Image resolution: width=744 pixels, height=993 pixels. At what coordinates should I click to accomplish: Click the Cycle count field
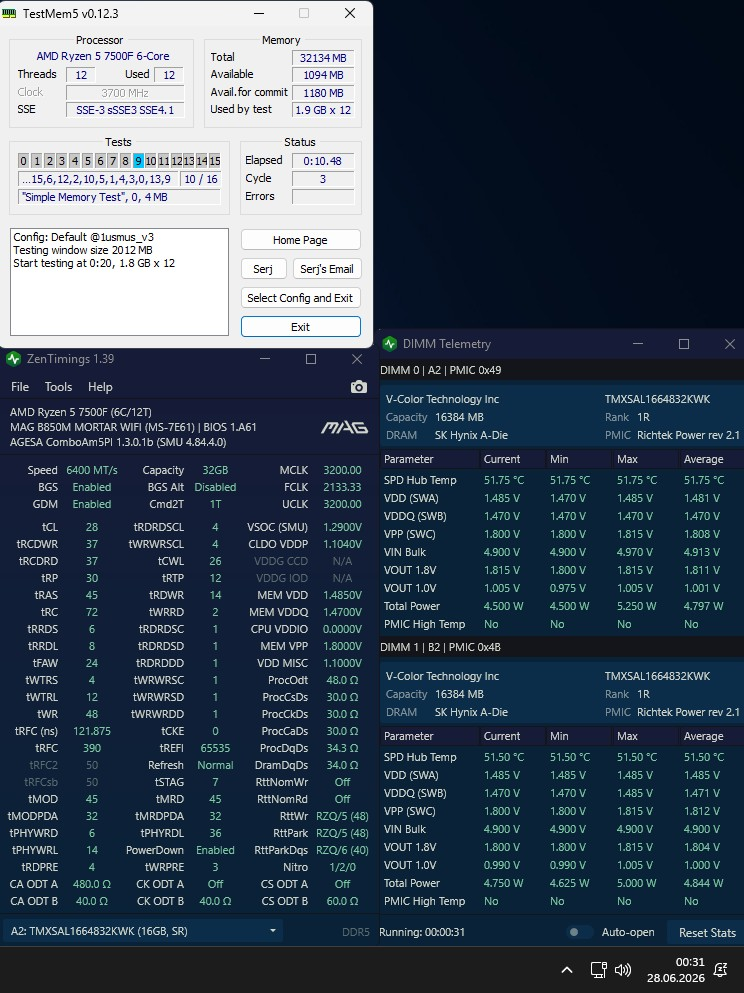(x=322, y=179)
